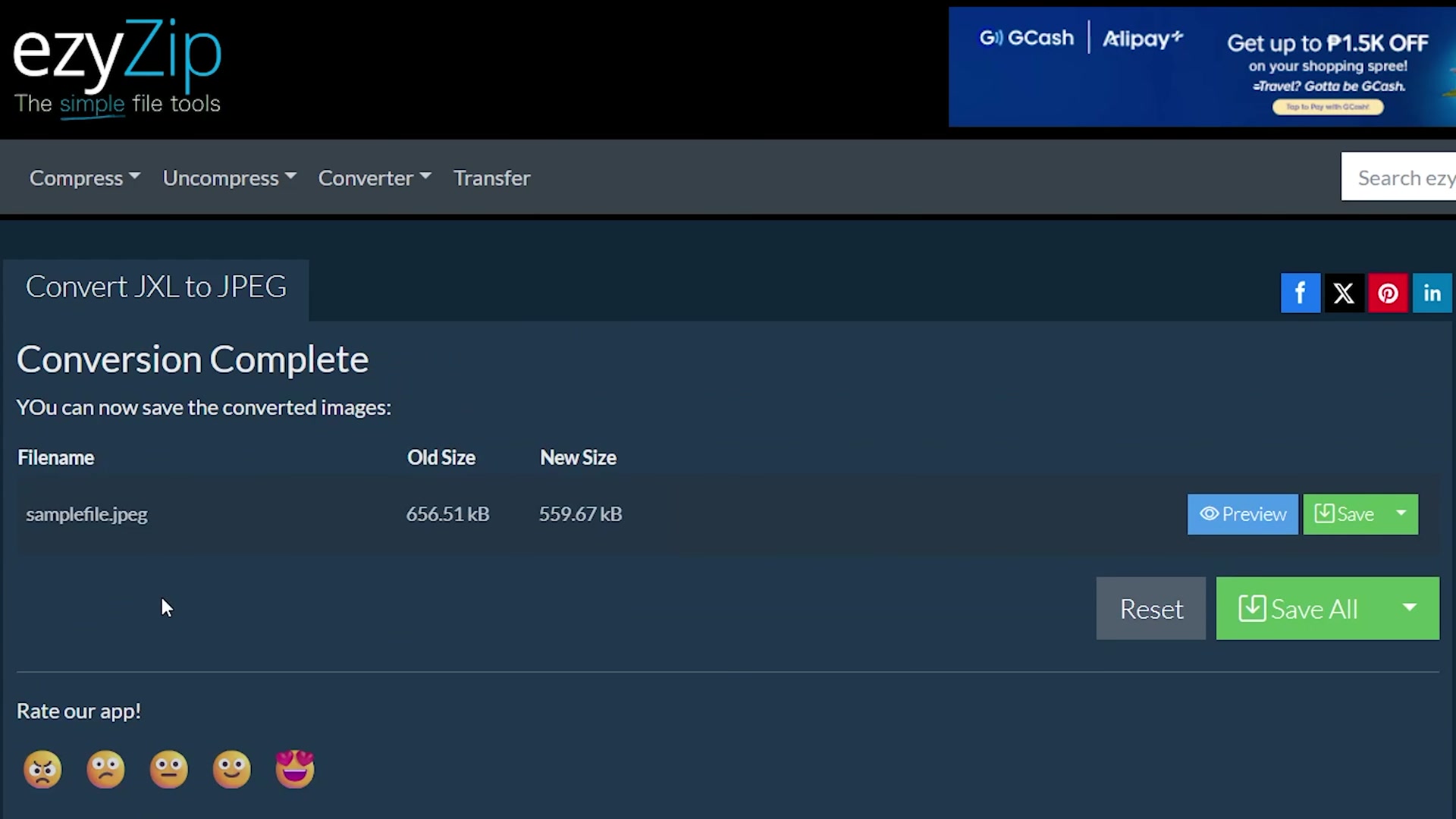Share page on Facebook icon
This screenshot has height=819, width=1456.
[1300, 293]
